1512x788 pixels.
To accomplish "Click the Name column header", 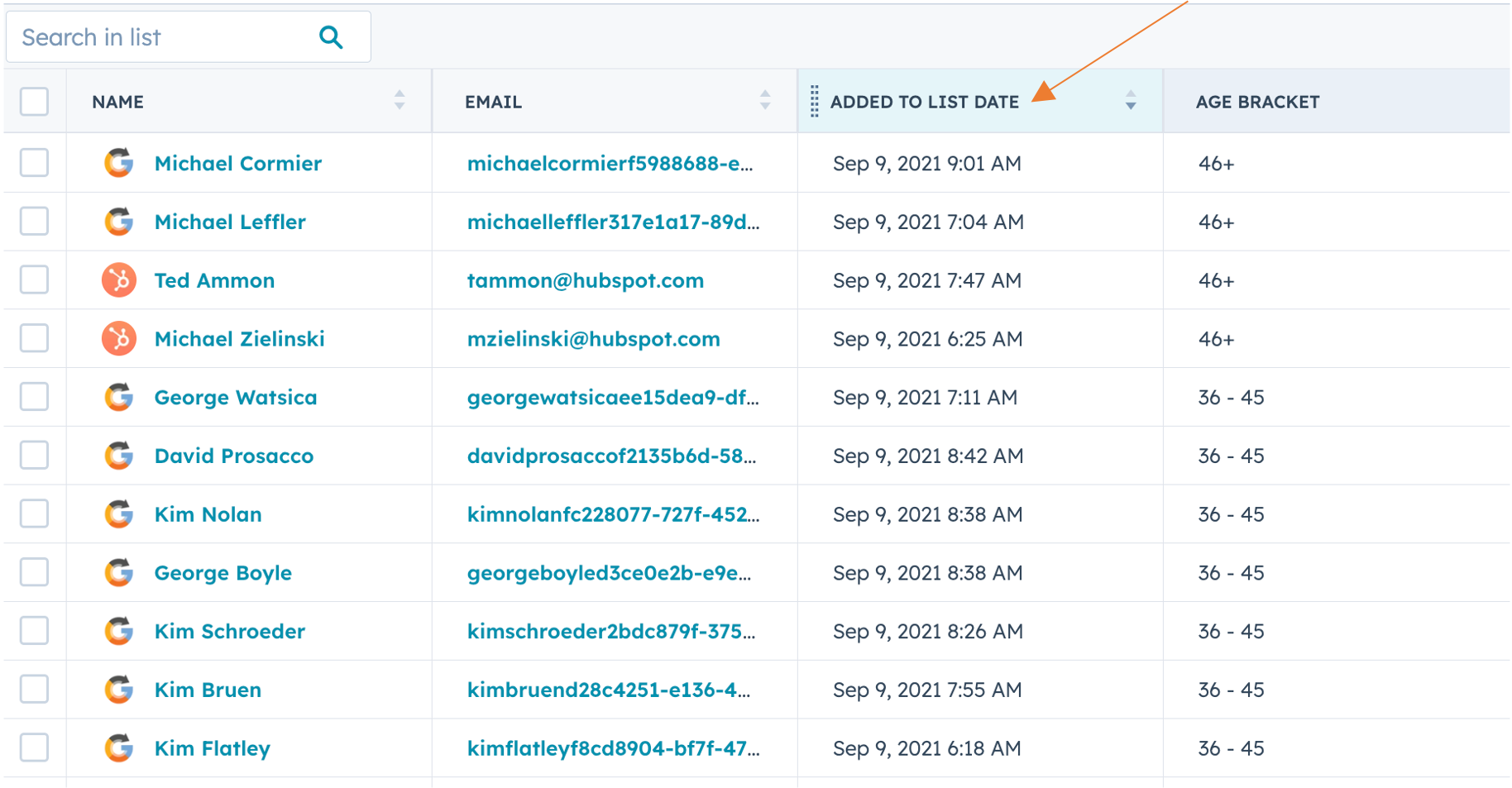I will (x=117, y=101).
